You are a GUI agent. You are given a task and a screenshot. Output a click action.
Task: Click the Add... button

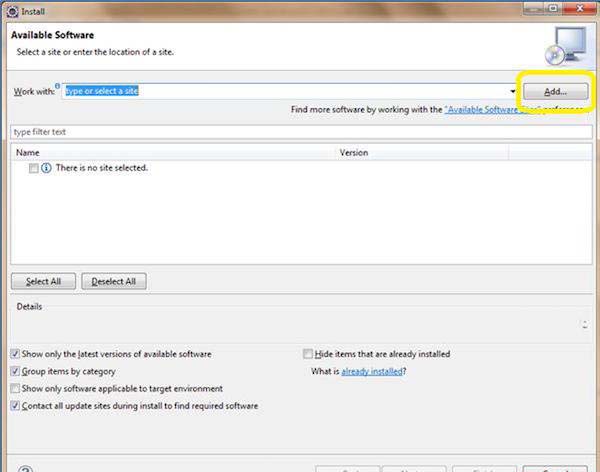[x=555, y=91]
